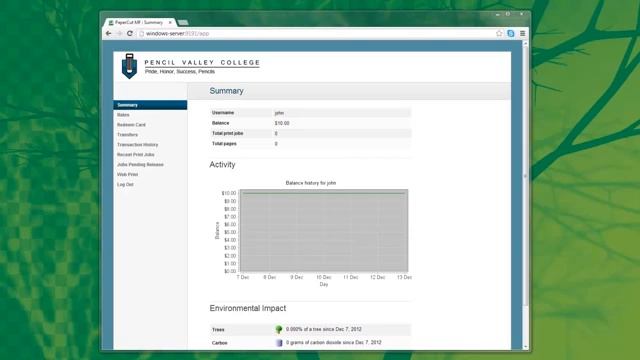
Task: Click the Activity section heading
Action: pos(222,164)
